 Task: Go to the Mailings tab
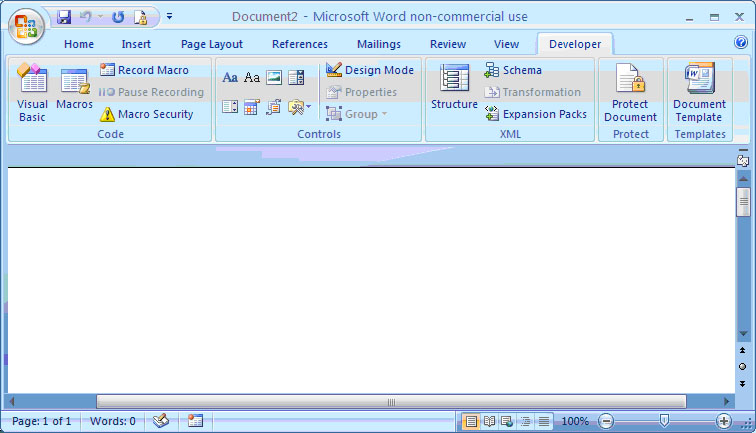(x=378, y=44)
